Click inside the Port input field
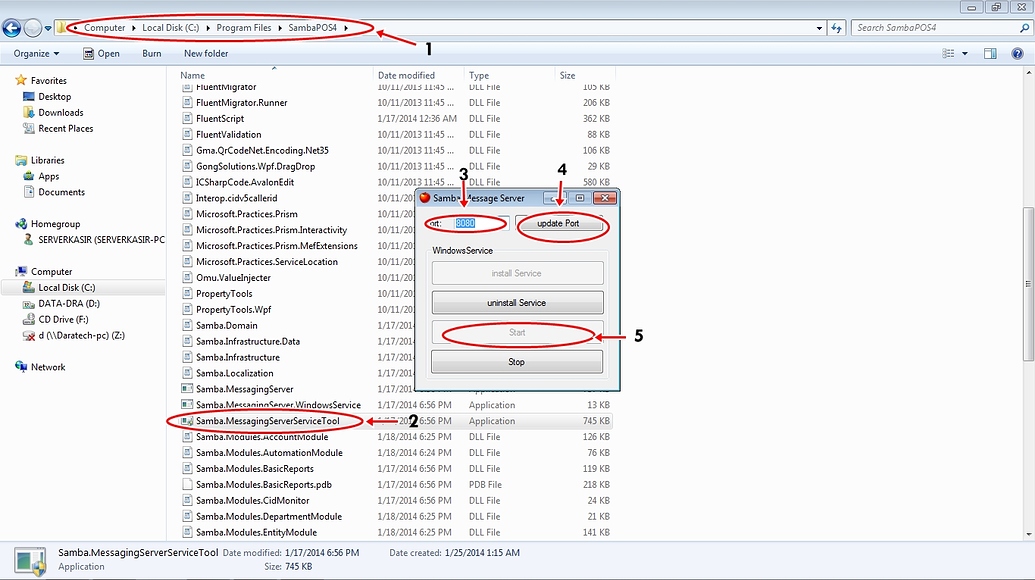The width and height of the screenshot is (1035, 580). click(466, 224)
